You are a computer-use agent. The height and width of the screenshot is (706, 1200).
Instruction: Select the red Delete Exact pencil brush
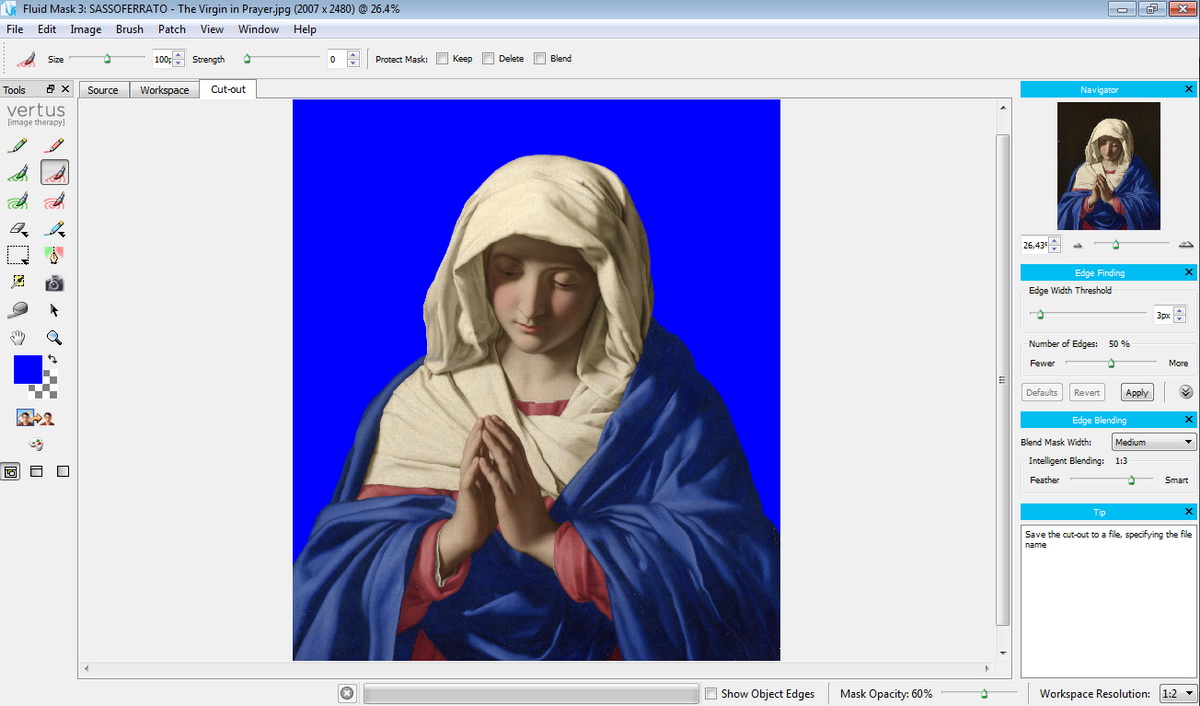pos(55,145)
